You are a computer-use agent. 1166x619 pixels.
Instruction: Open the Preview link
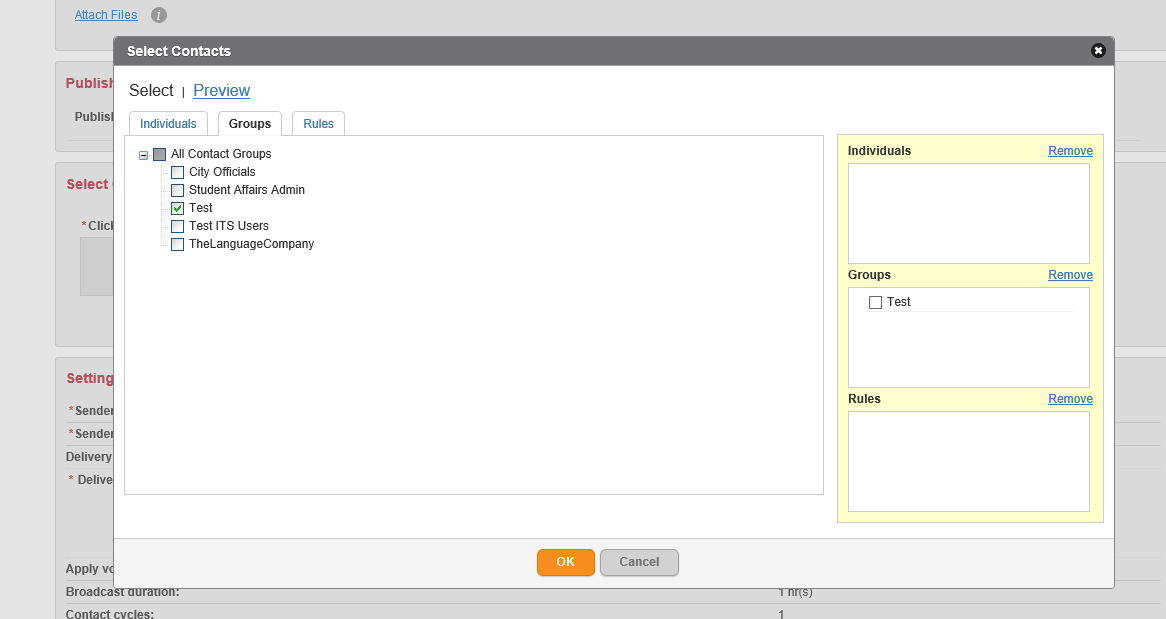coord(221,91)
